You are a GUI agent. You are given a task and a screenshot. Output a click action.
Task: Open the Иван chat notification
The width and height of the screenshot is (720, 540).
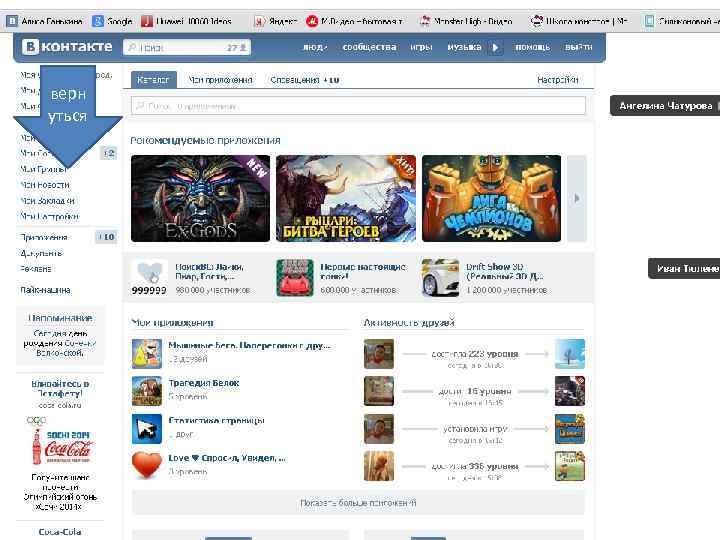coord(684,269)
